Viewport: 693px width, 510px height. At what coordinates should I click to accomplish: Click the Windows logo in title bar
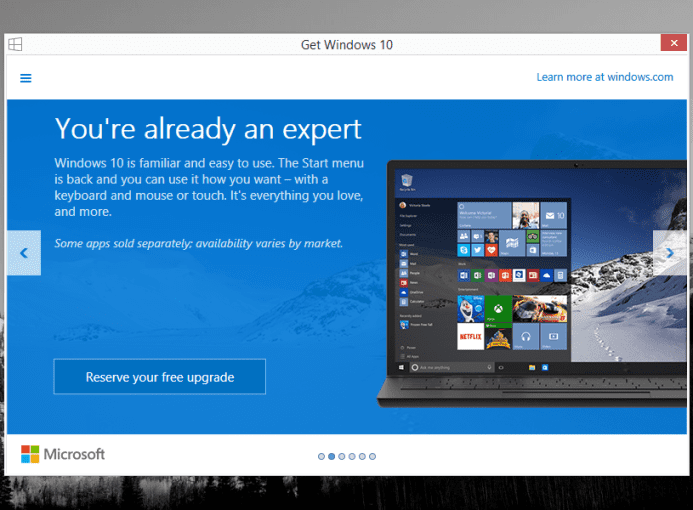(x=15, y=44)
